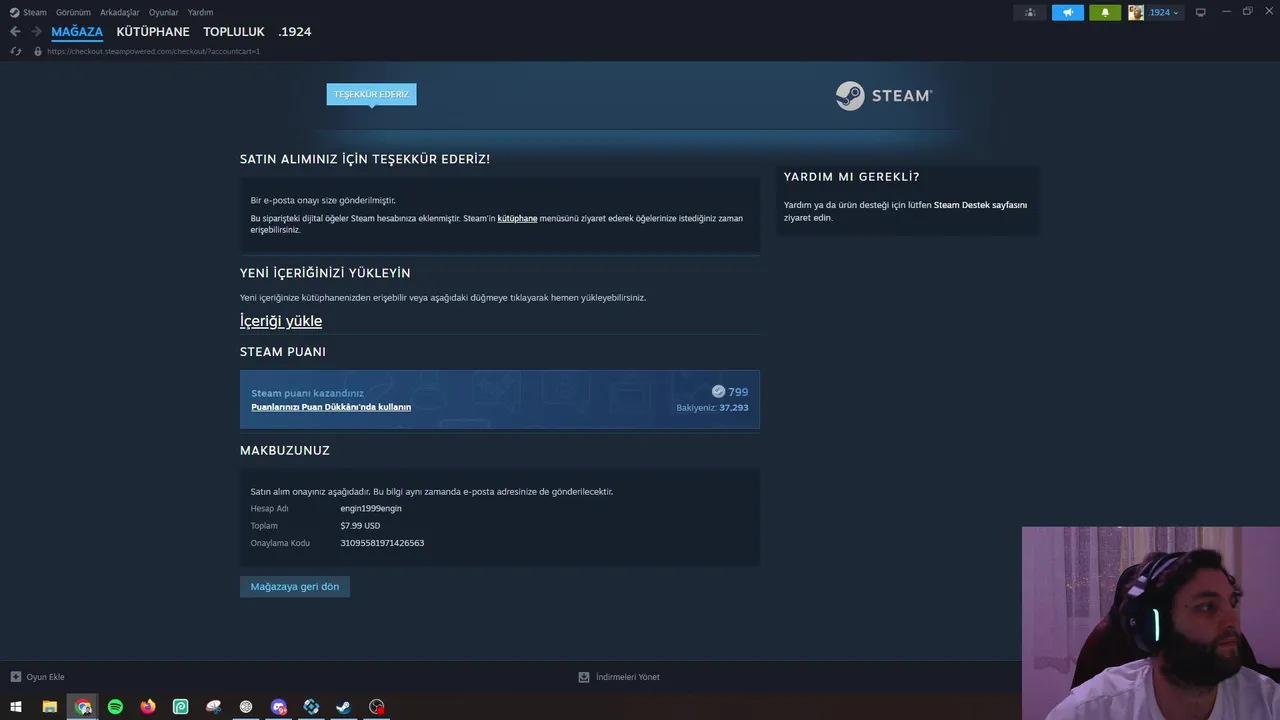Open Spotify from the taskbar

point(115,707)
